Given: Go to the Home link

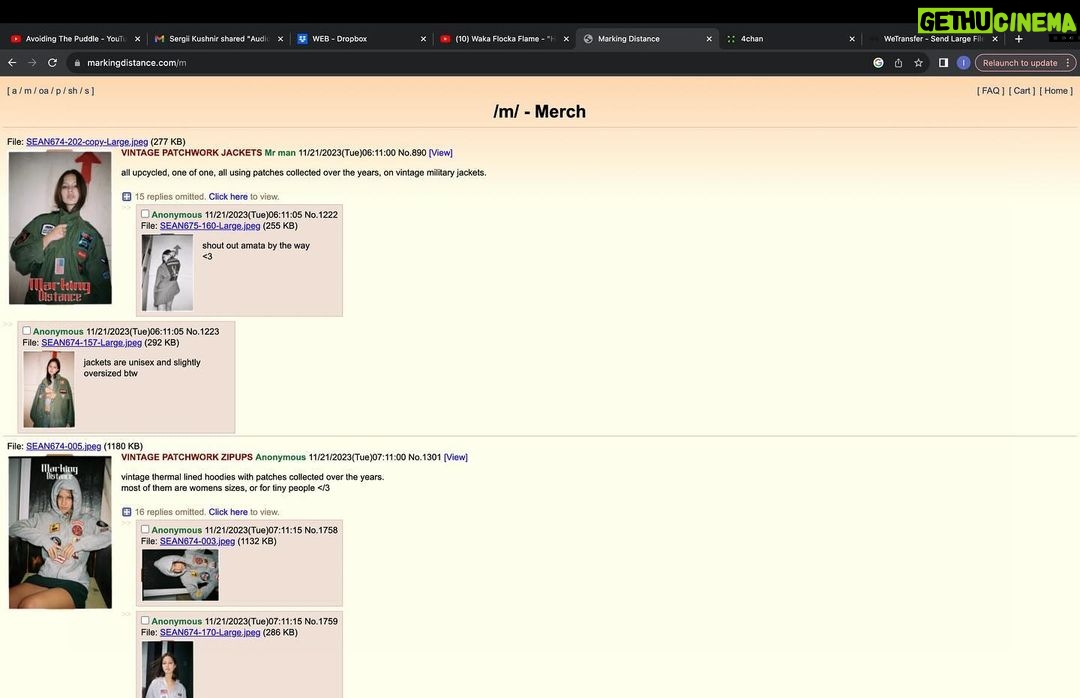Looking at the screenshot, I should tap(1056, 91).
